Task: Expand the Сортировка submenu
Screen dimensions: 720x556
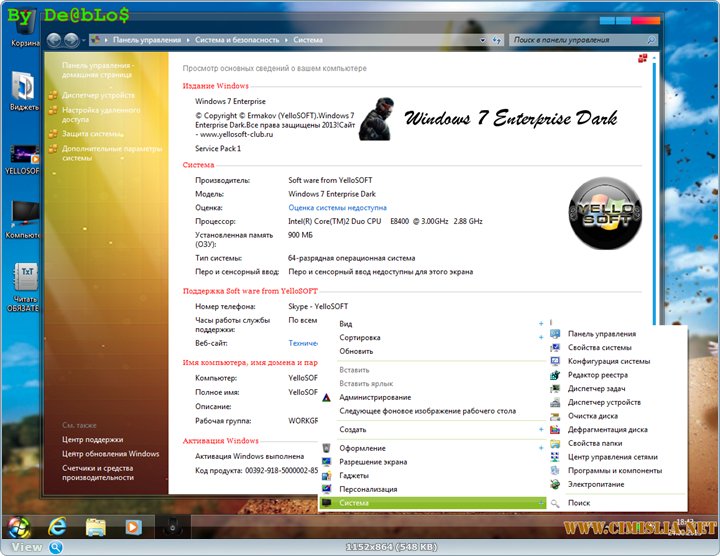Action: (x=360, y=338)
